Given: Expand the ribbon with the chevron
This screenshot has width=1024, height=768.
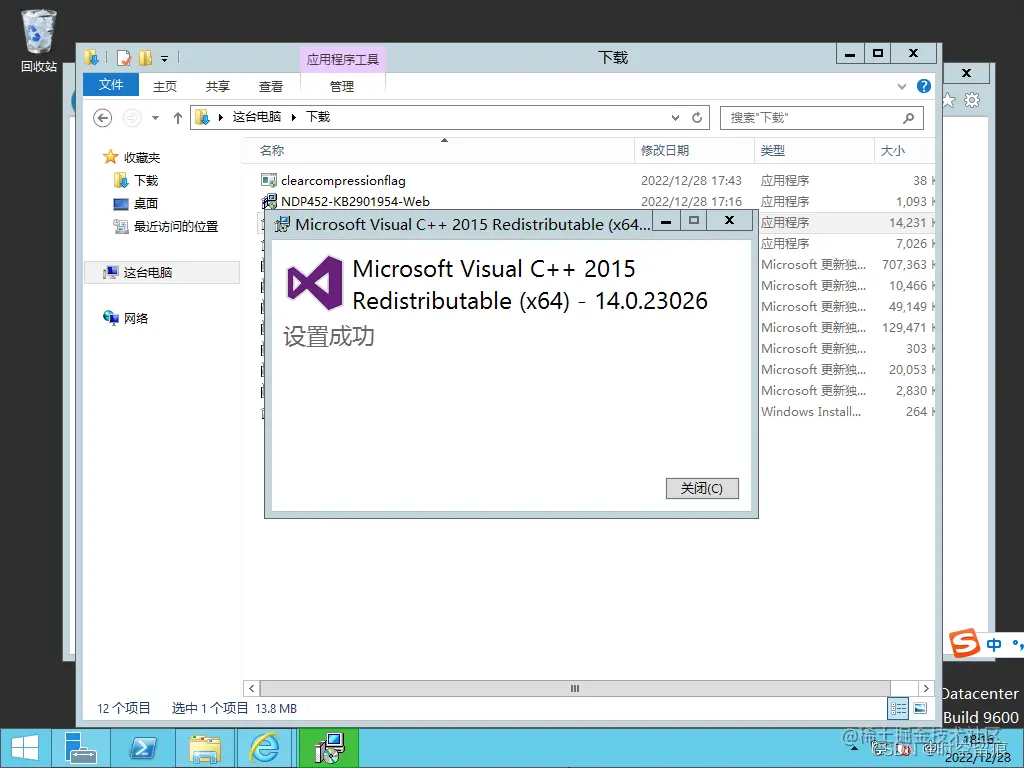Looking at the screenshot, I should tap(902, 86).
